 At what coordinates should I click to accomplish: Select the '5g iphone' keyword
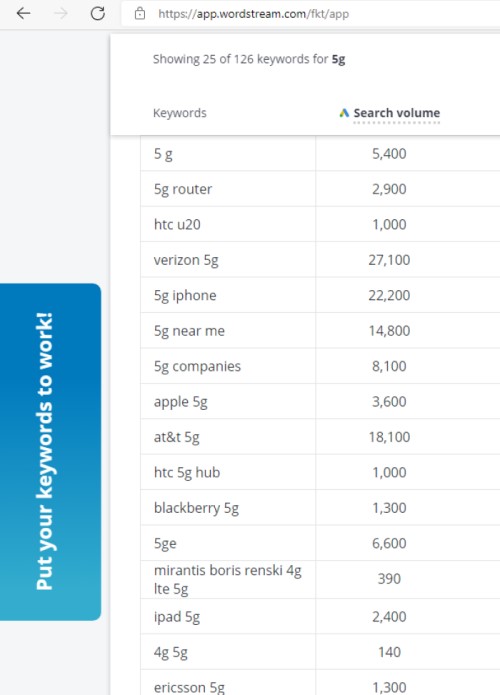point(185,296)
